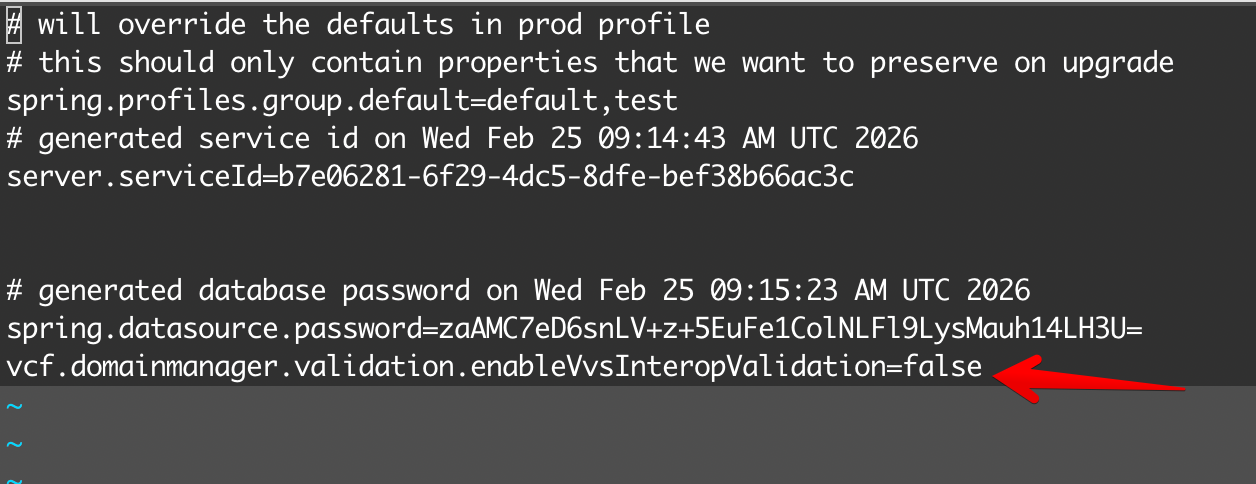Click the 'will override the defaults' comment
Screen dimensions: 1256x484
260,24
